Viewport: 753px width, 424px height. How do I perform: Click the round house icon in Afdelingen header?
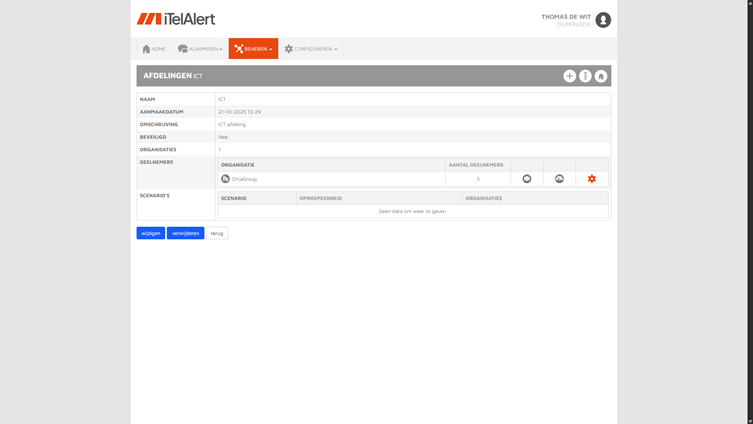point(601,76)
